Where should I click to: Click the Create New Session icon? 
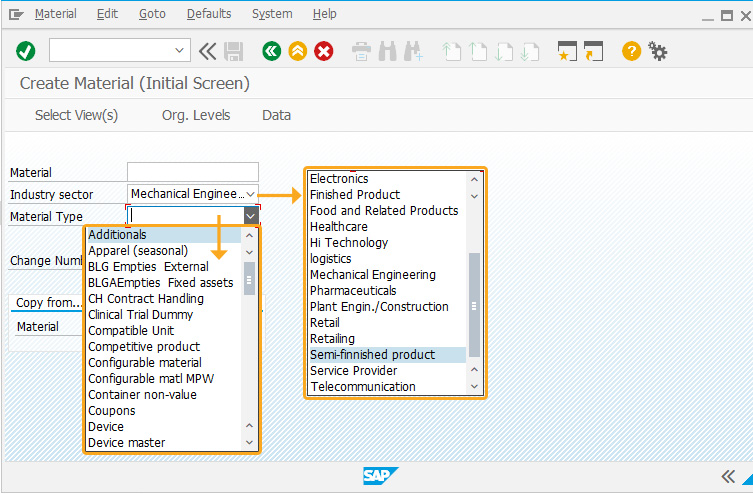[x=567, y=51]
